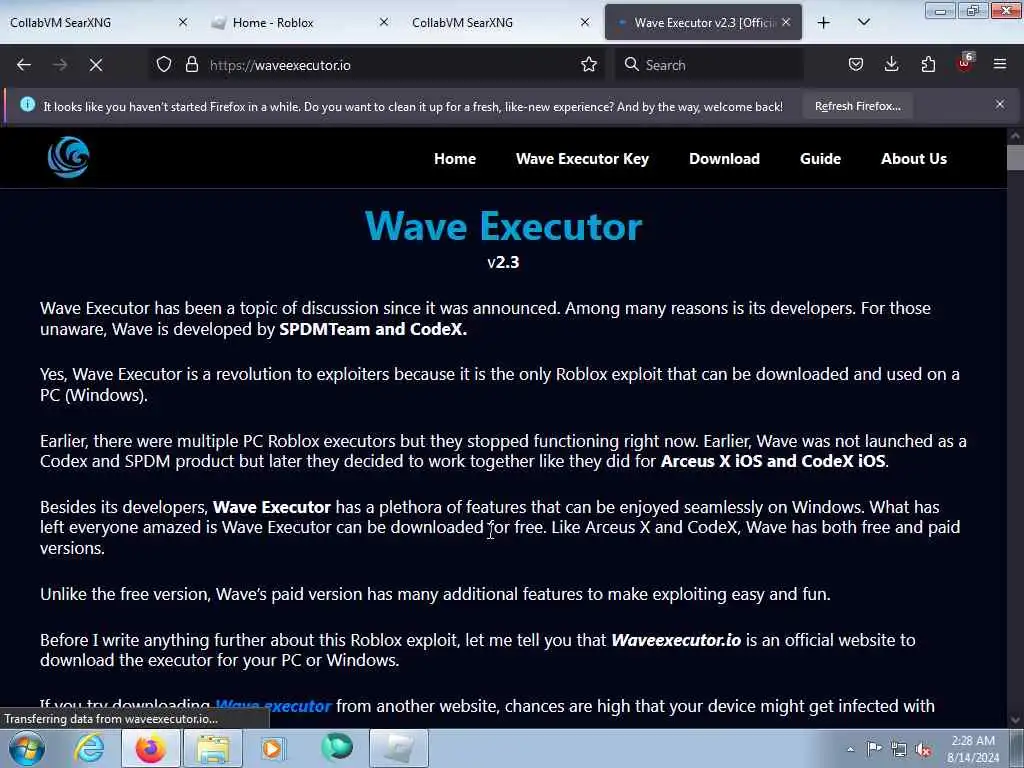Bookmark this page with the star icon
Viewport: 1024px width, 768px height.
589,65
